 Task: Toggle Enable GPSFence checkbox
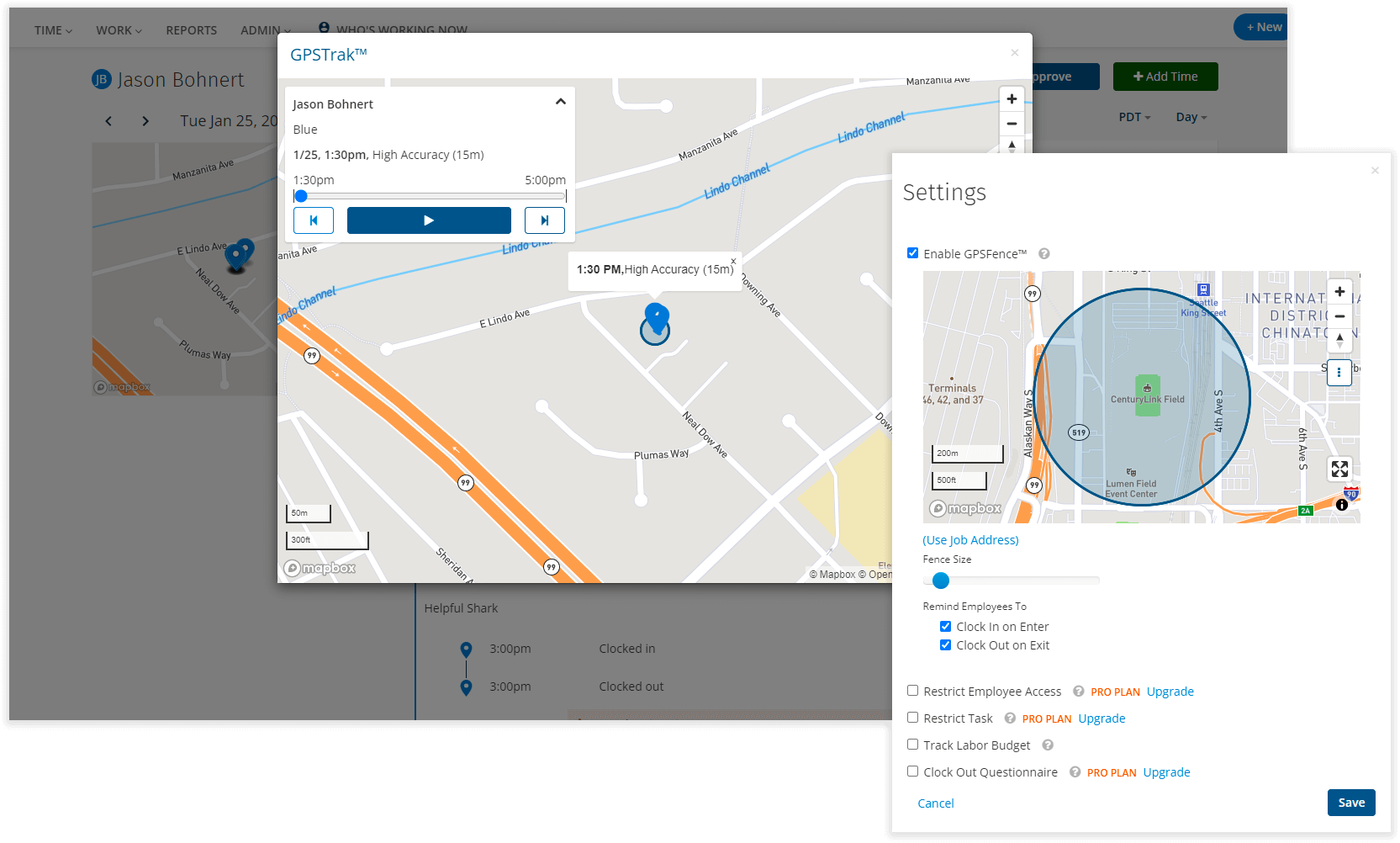912,253
